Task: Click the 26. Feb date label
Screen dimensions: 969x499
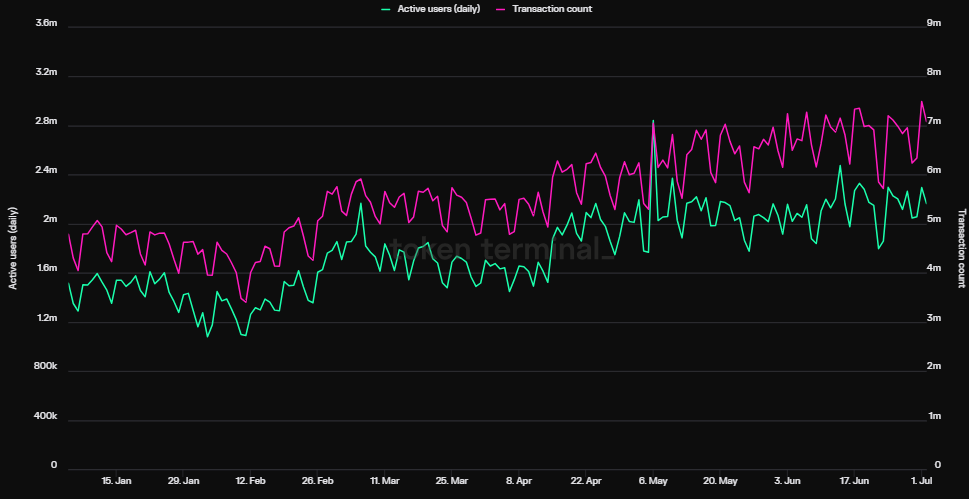Action: click(318, 480)
